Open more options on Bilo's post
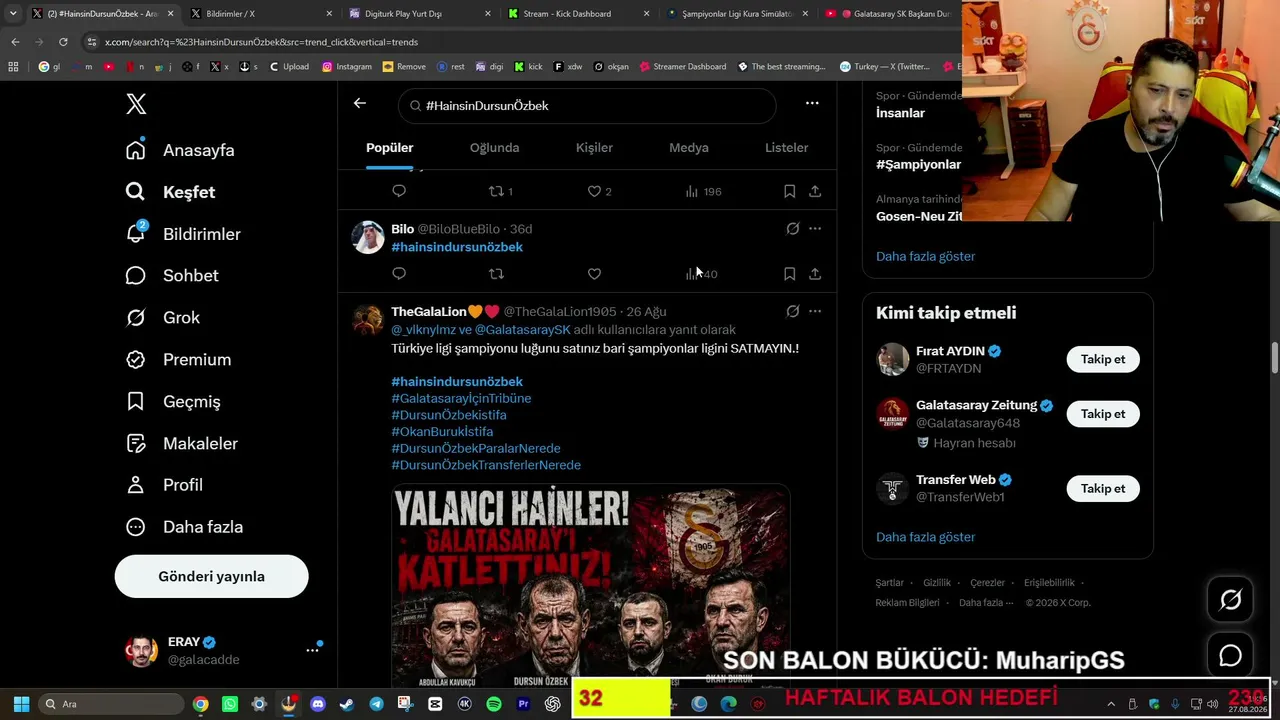The width and height of the screenshot is (1280, 720). click(815, 229)
